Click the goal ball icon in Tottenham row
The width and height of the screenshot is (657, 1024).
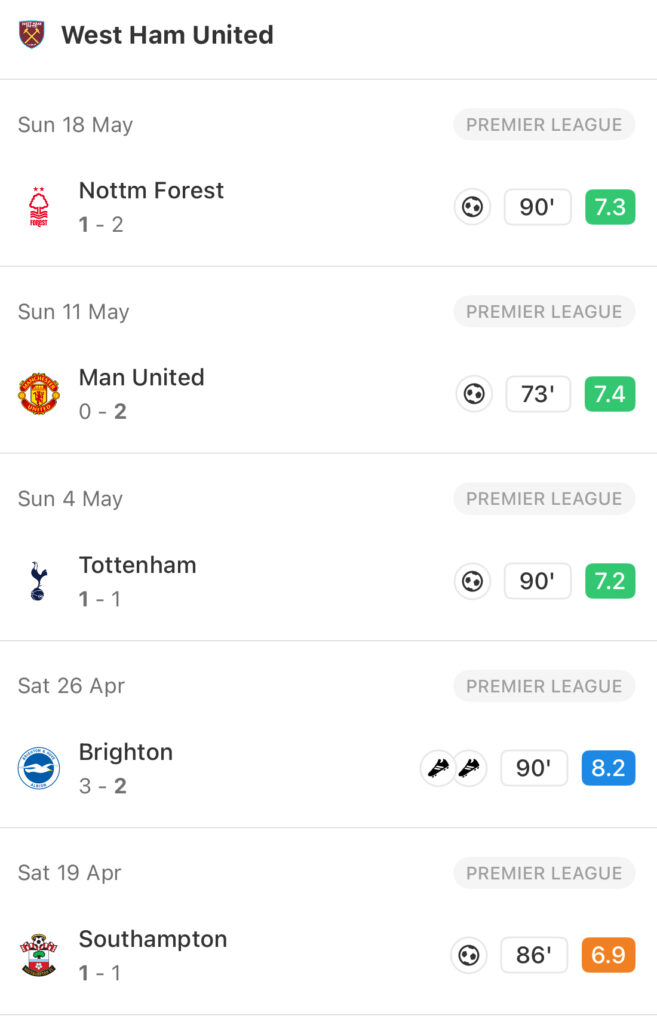[472, 581]
